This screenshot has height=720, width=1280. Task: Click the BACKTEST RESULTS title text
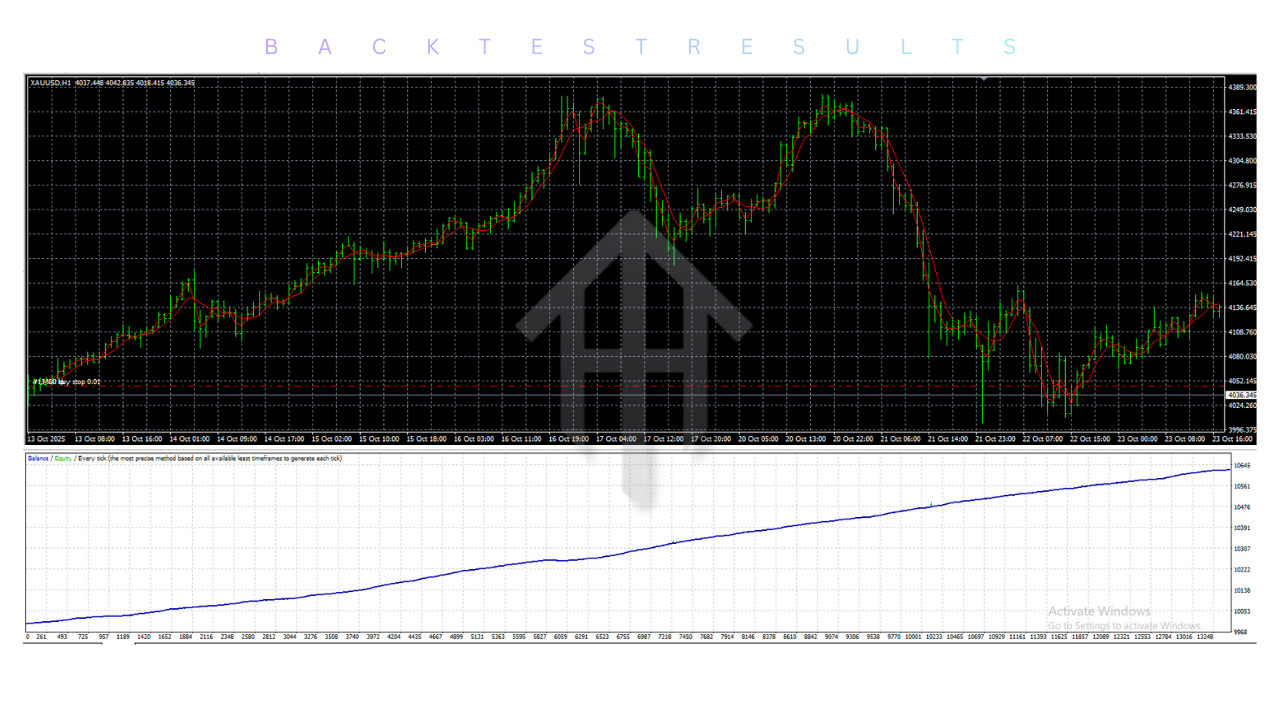[x=640, y=47]
